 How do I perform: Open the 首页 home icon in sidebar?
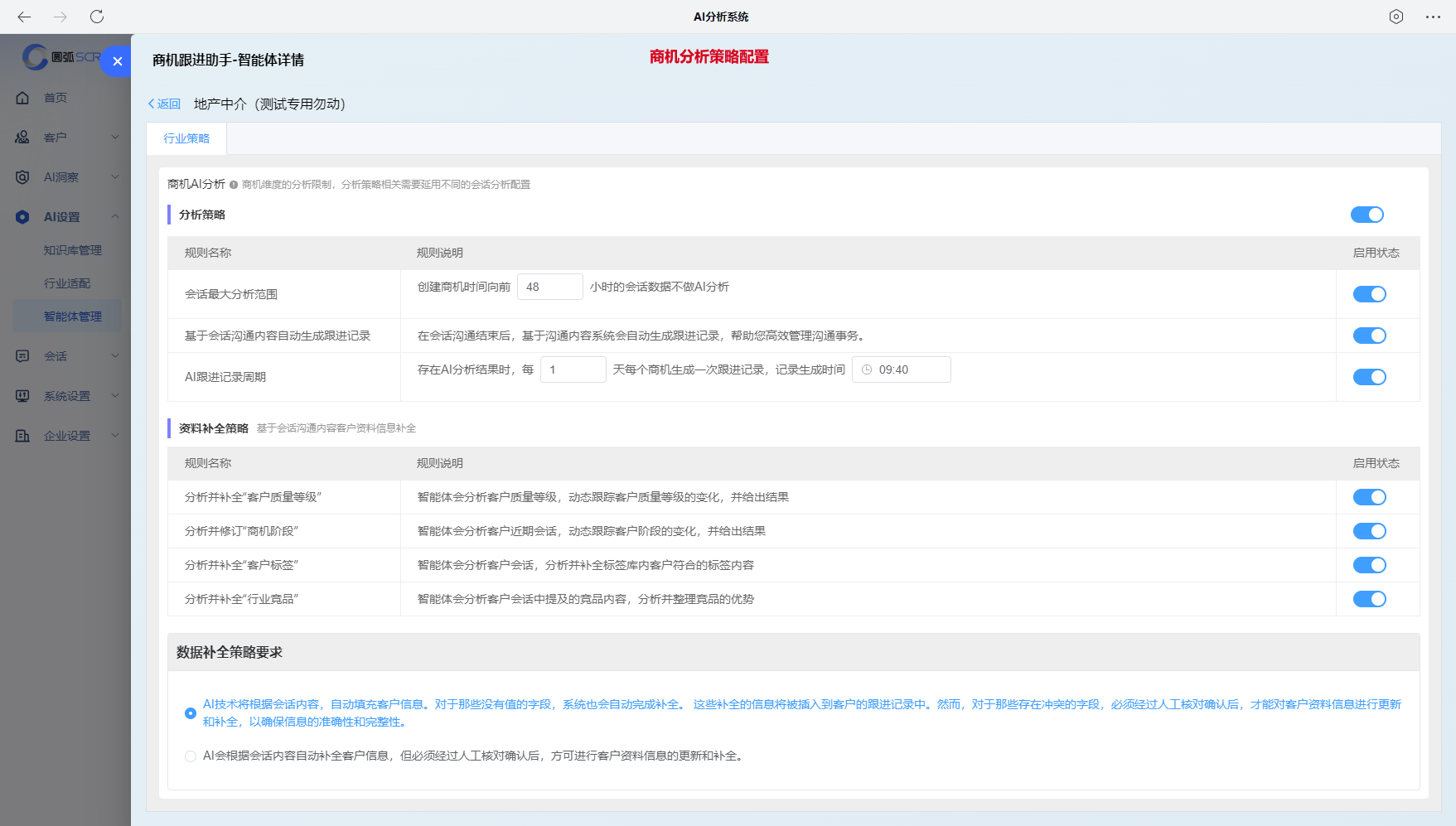[22, 97]
